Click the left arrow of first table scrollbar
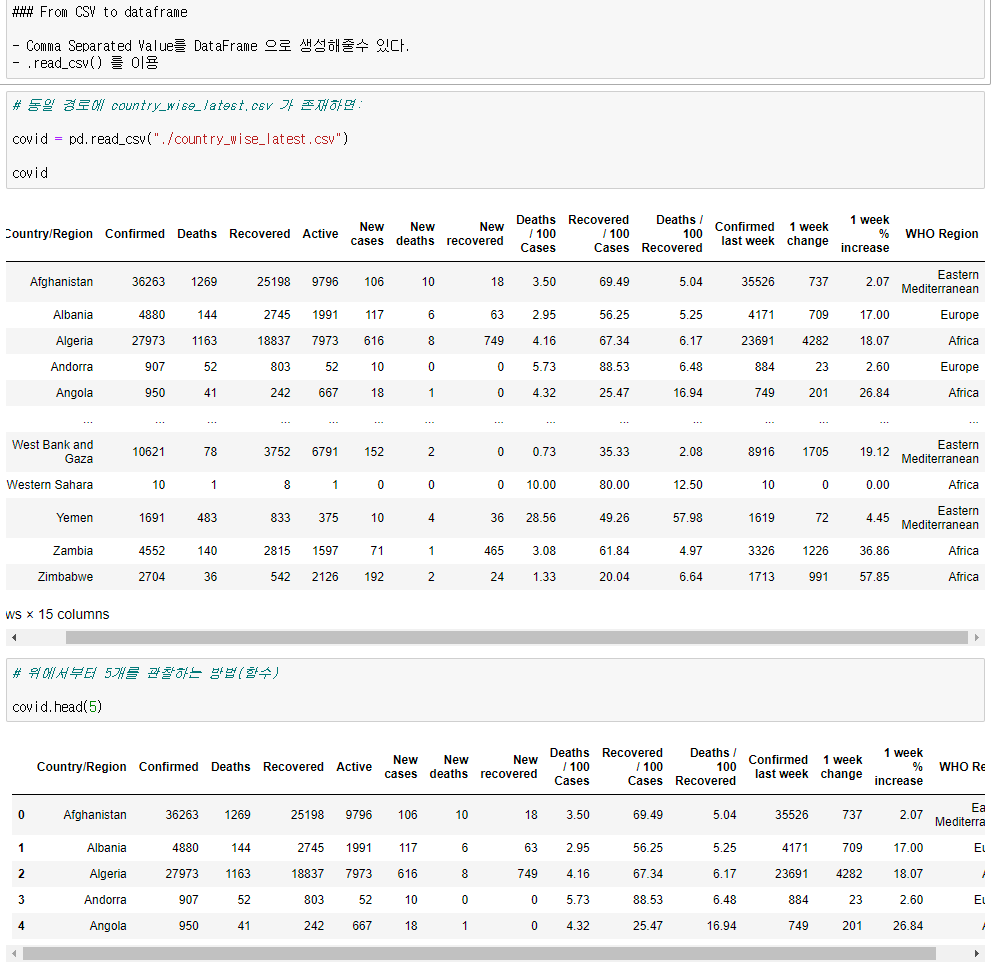Viewport: 992px width, 966px height. point(14,638)
